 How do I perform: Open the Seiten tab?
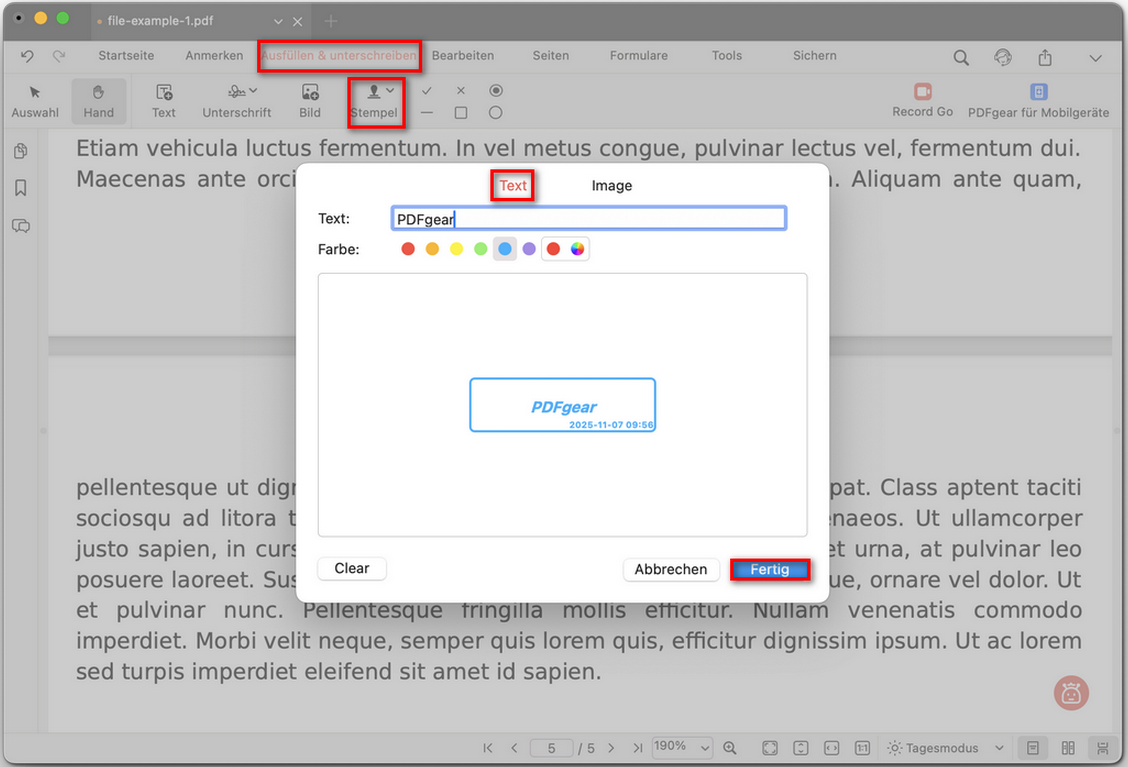(550, 55)
